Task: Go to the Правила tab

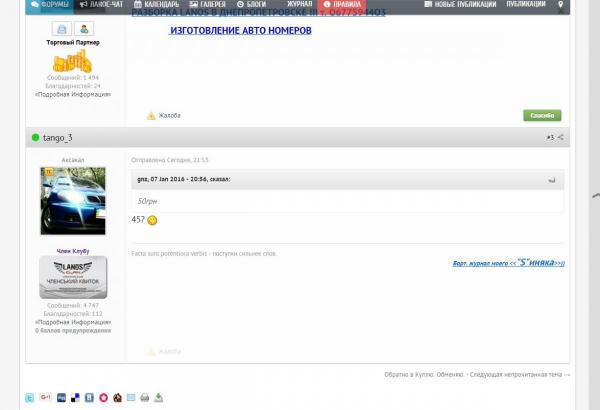Action: click(x=339, y=5)
